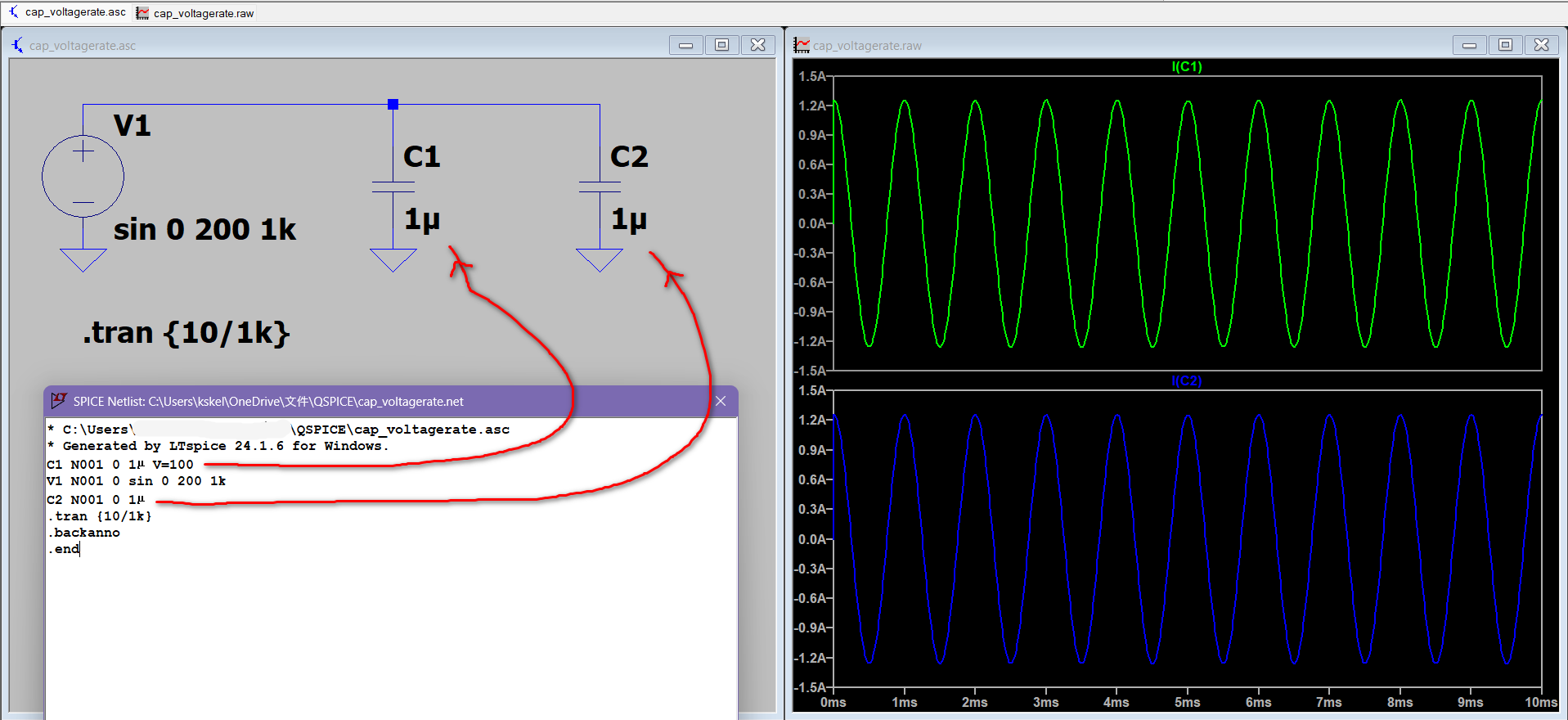
Task: Click the I(C1) trace label
Action: pos(1187,67)
